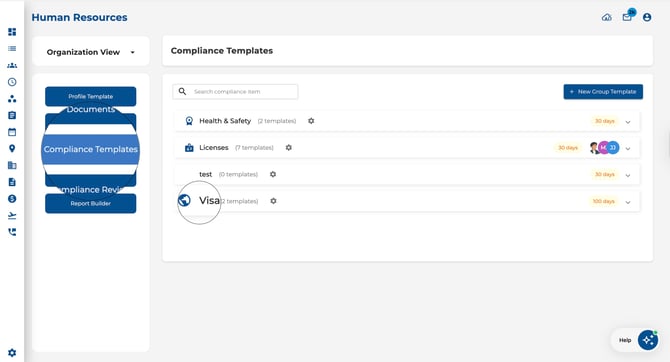The width and height of the screenshot is (670, 362).
Task: Click into the Search compliance item field
Action: (x=235, y=91)
